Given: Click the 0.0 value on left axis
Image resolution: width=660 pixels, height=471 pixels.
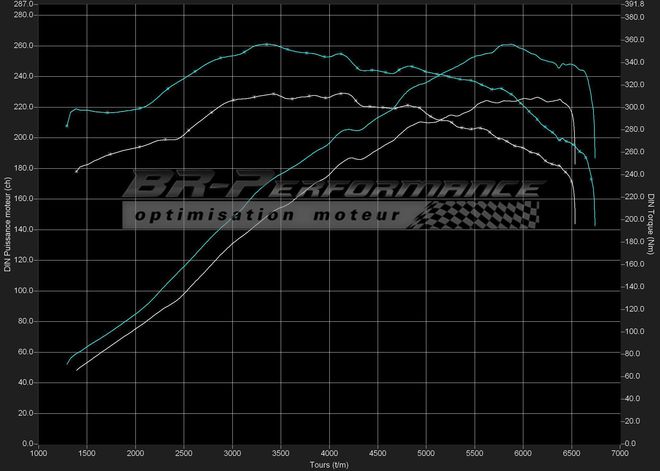Looking at the screenshot, I should pos(26,443).
